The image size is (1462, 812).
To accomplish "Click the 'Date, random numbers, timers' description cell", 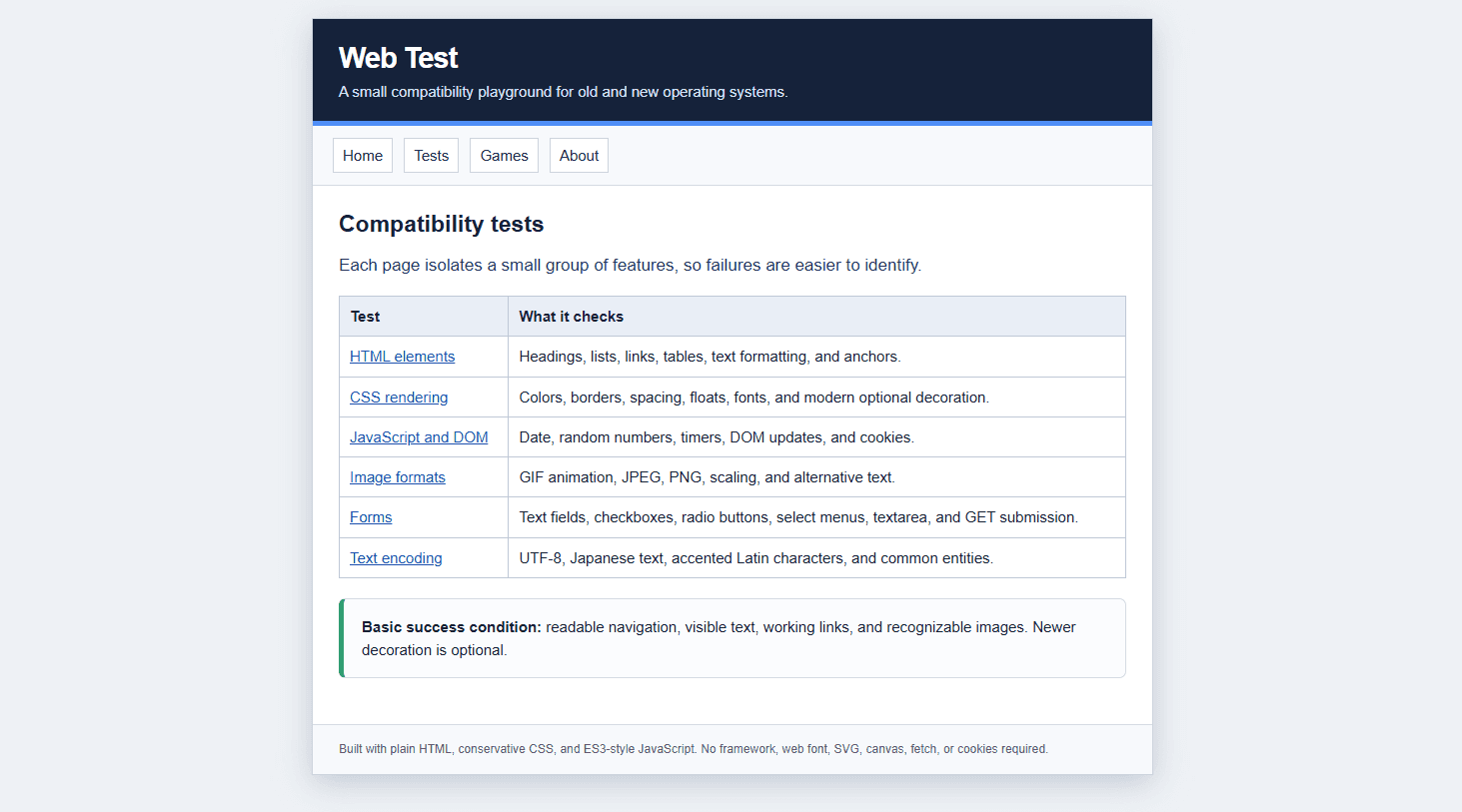I will click(816, 437).
